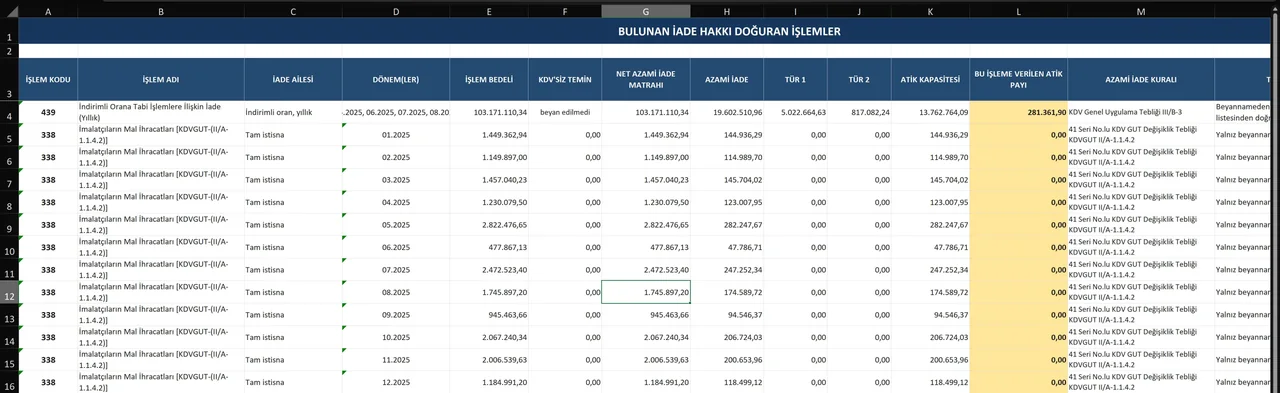Select column D header
Viewport: 1280px width, 393px height.
point(396,11)
